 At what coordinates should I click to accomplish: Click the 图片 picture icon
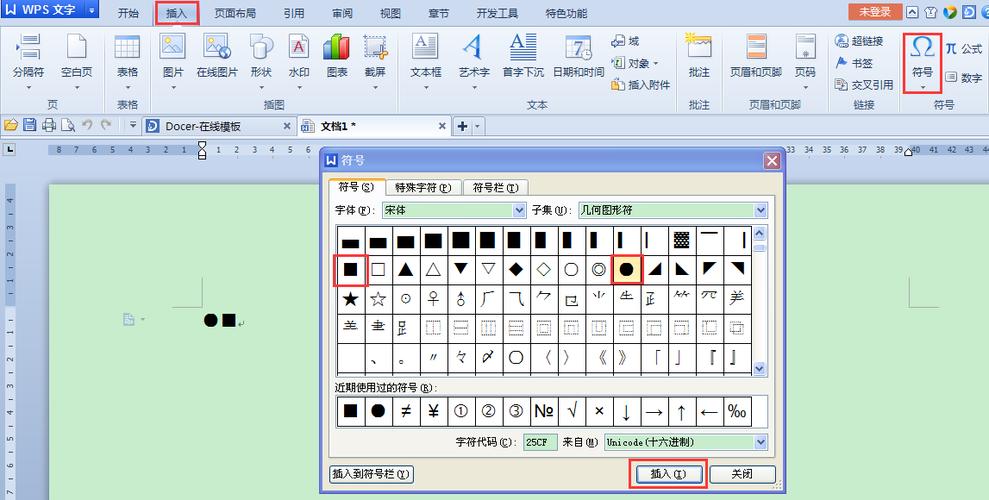(173, 47)
